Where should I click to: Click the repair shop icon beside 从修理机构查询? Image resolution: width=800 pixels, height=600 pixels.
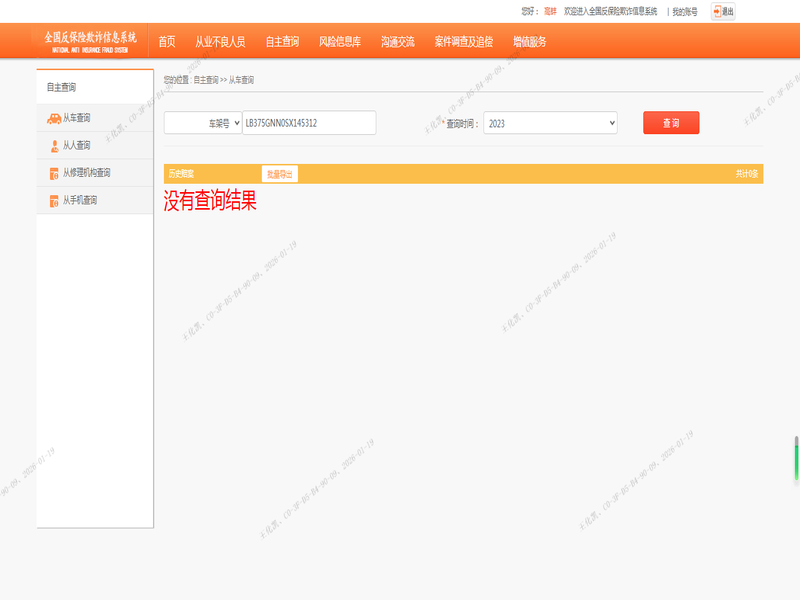coord(54,173)
